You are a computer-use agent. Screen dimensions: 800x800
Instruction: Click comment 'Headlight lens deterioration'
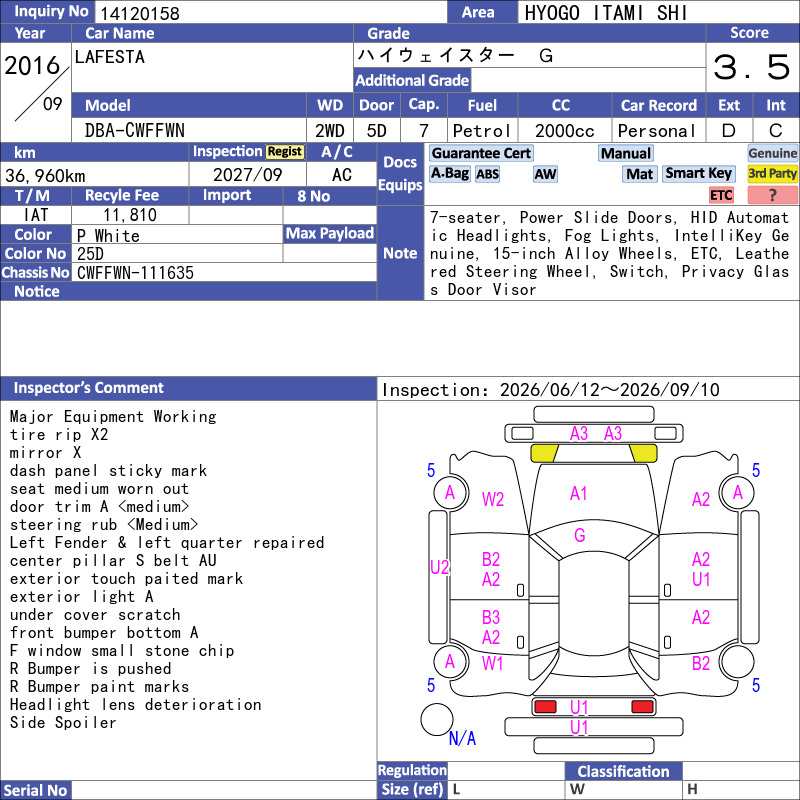point(135,705)
